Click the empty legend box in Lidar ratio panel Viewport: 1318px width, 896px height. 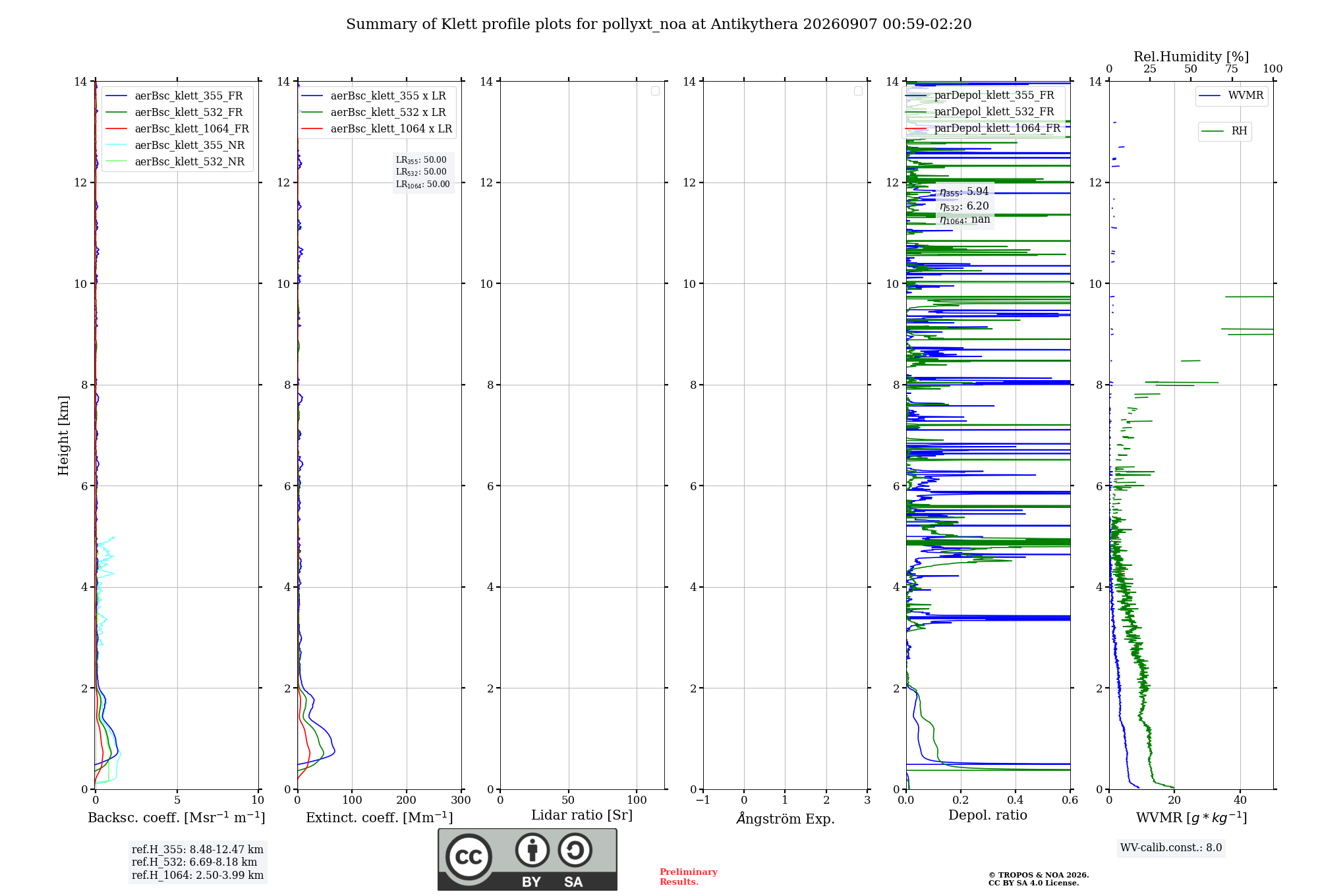coord(656,91)
